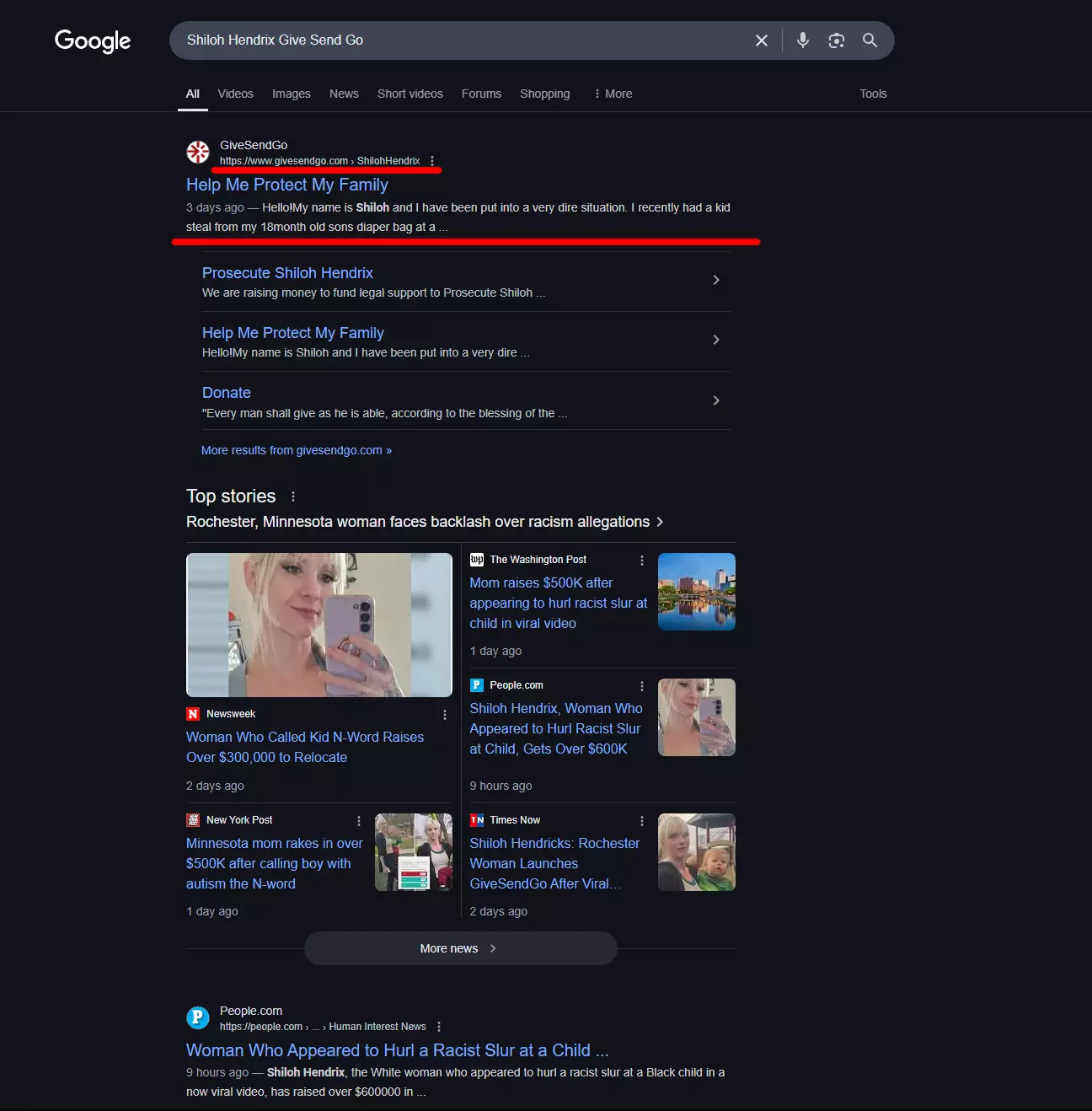The height and width of the screenshot is (1111, 1092).
Task: Open search by image camera icon
Action: [837, 40]
